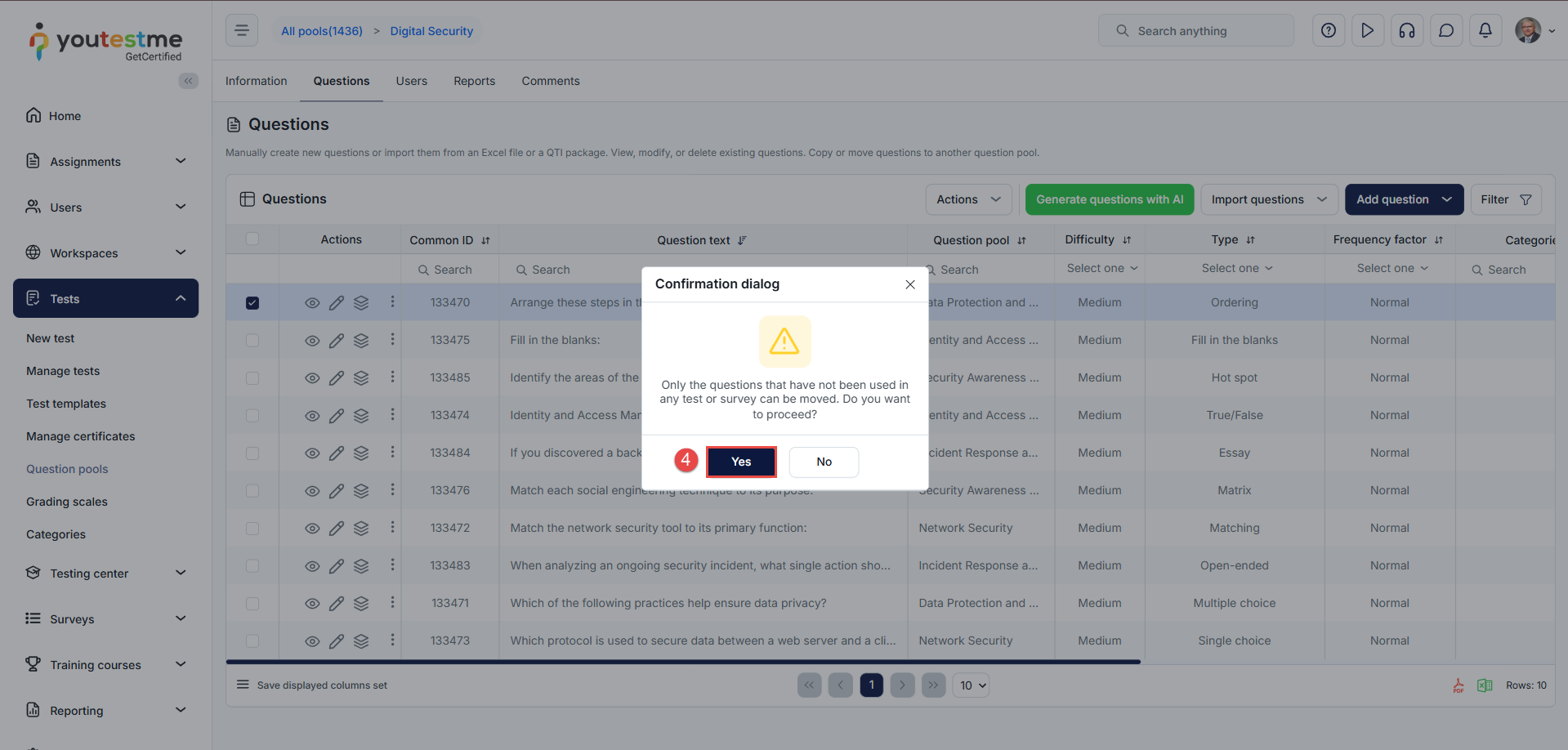This screenshot has height=750, width=1568.
Task: Open the Add question dropdown
Action: 1404,199
